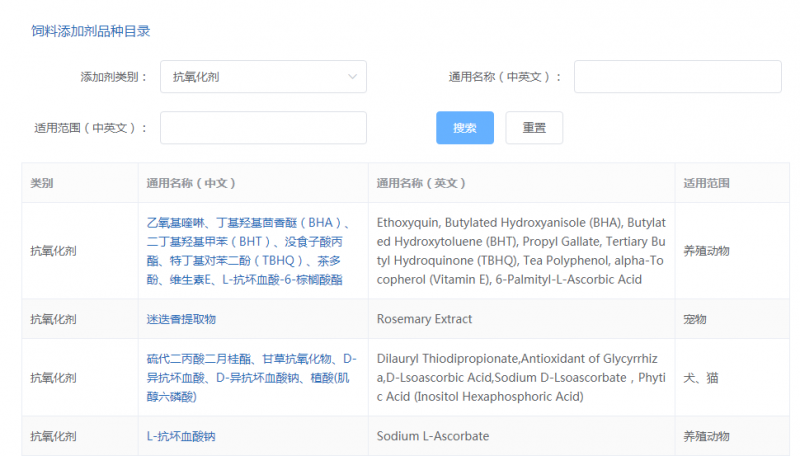Select the Rosemary Extract cell
The height and width of the screenshot is (456, 800).
tap(424, 319)
